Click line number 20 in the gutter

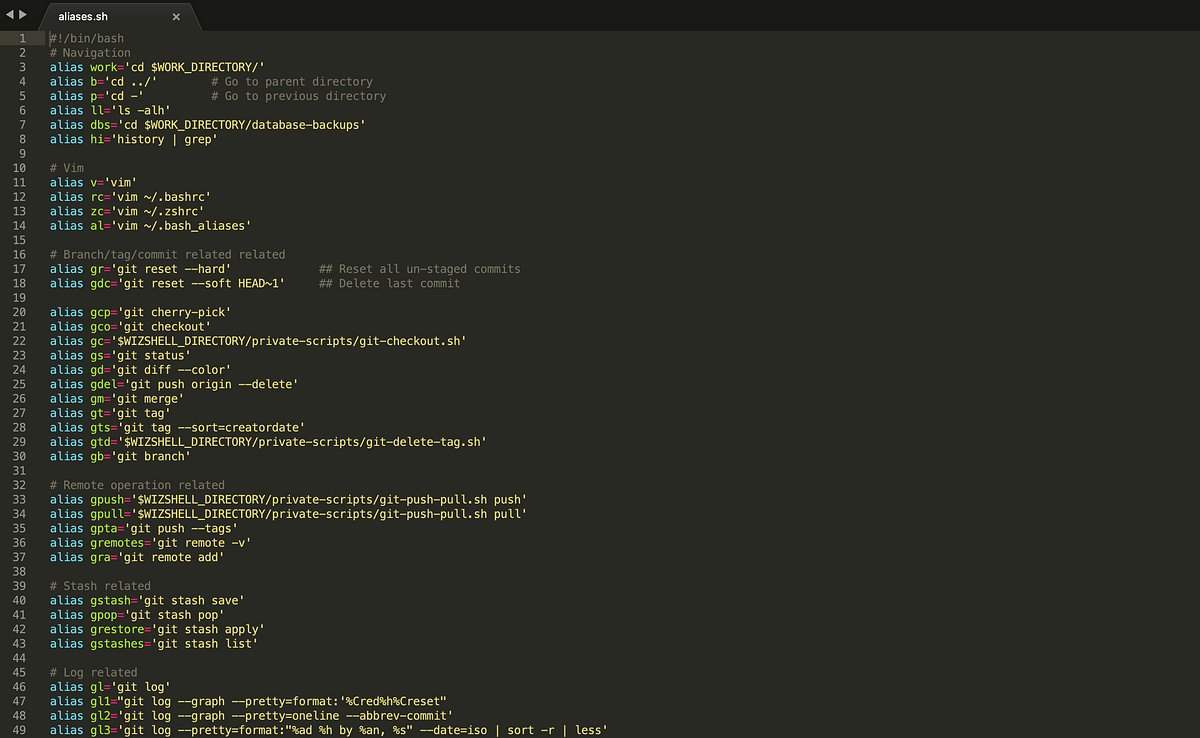19,312
